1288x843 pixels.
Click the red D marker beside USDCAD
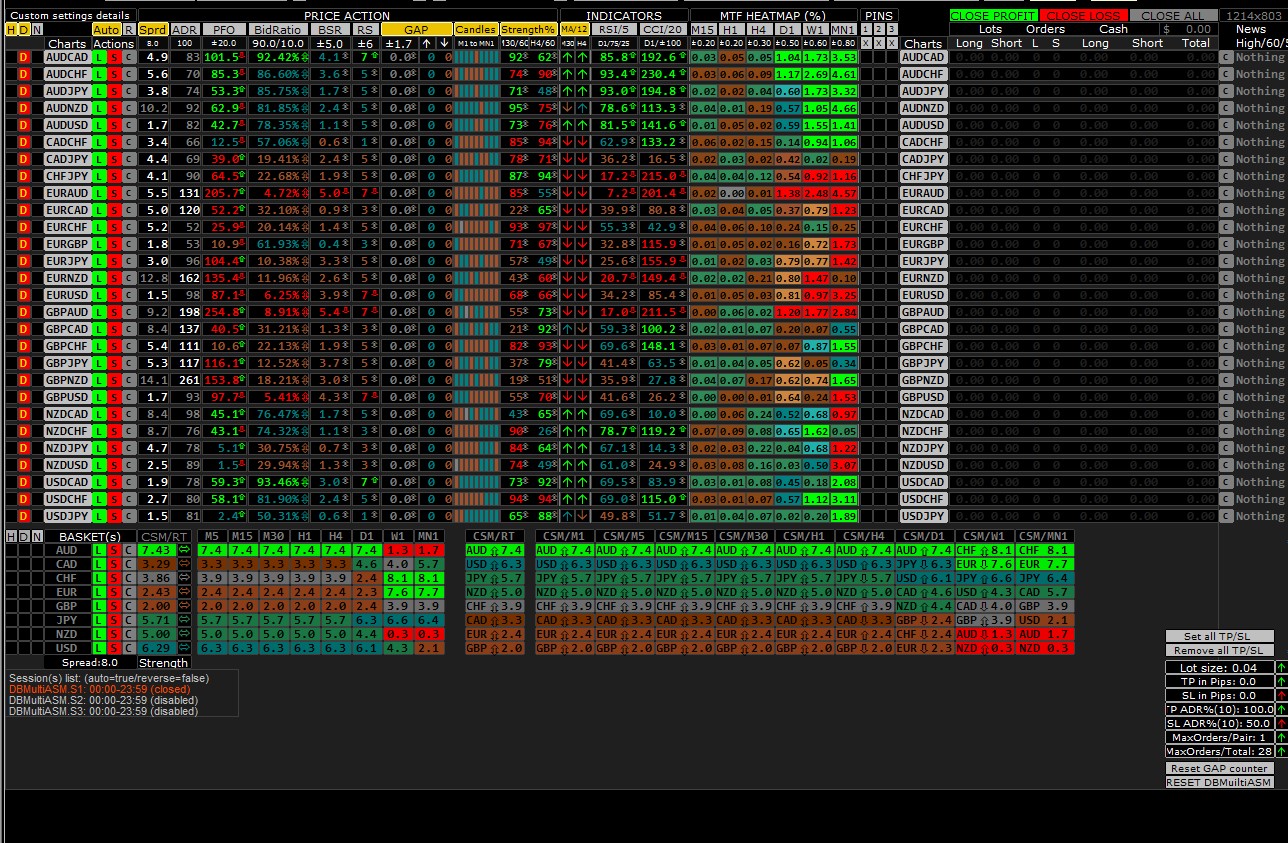click(x=23, y=482)
